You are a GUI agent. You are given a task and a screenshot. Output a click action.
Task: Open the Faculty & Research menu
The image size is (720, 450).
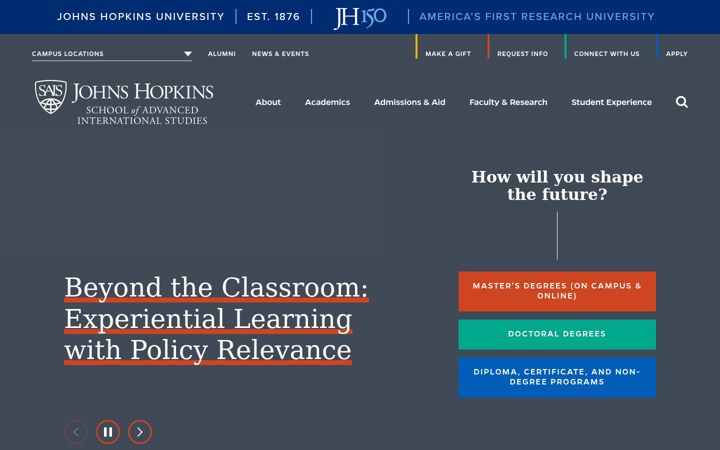click(508, 102)
